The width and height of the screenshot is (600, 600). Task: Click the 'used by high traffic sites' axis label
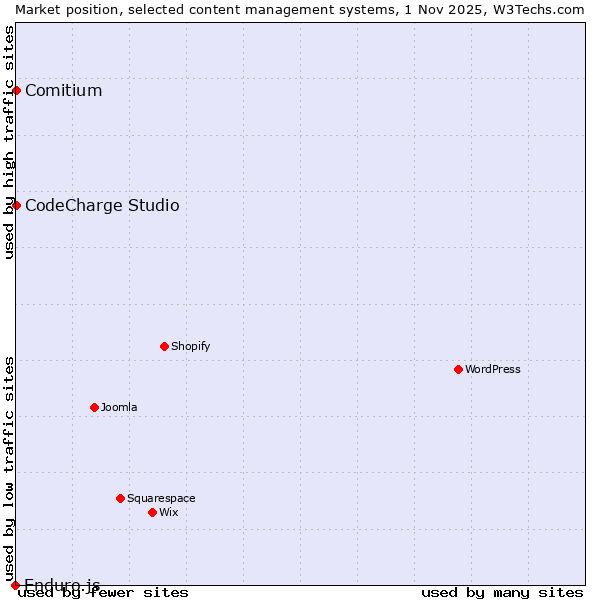(9, 142)
